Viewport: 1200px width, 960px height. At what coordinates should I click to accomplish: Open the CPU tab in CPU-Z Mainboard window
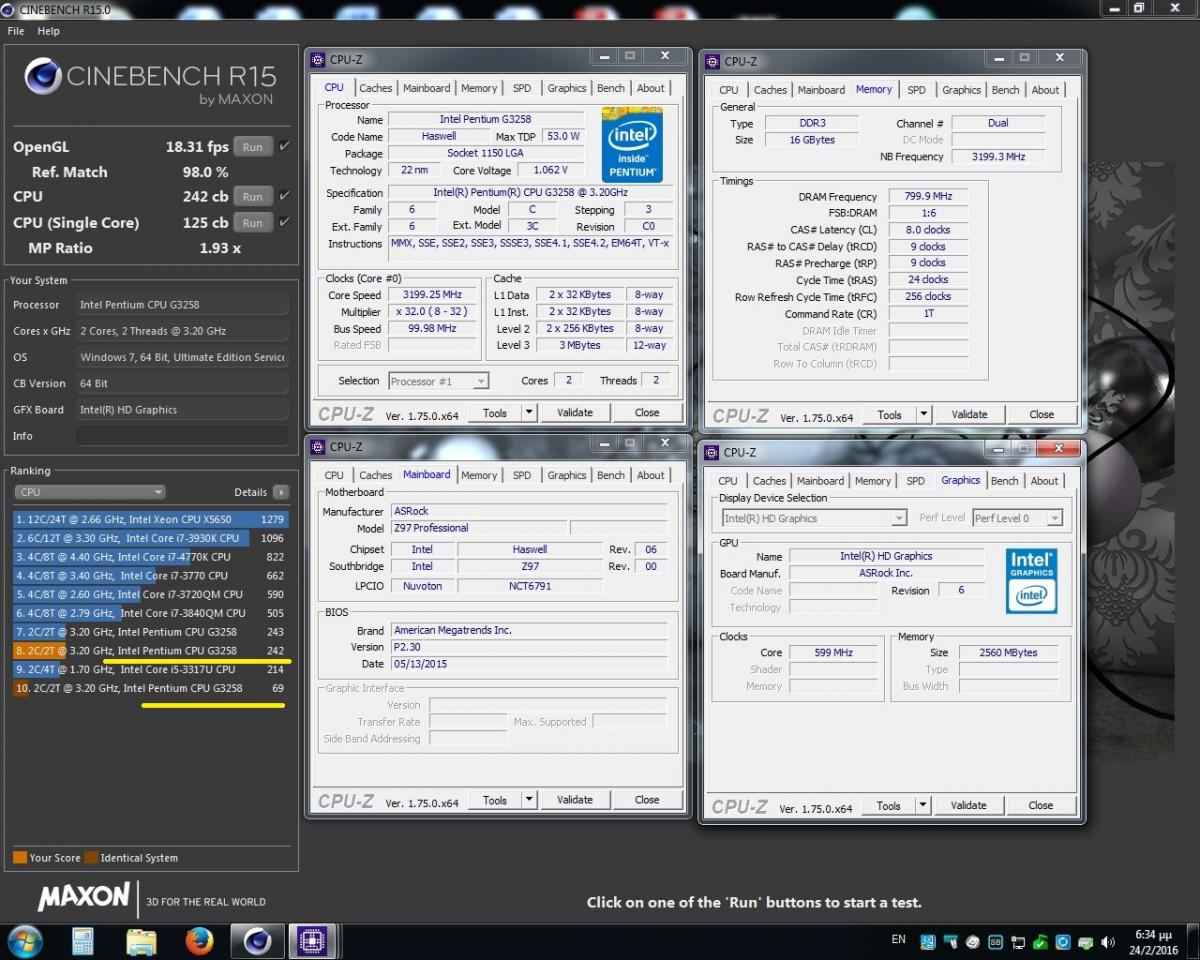click(334, 475)
